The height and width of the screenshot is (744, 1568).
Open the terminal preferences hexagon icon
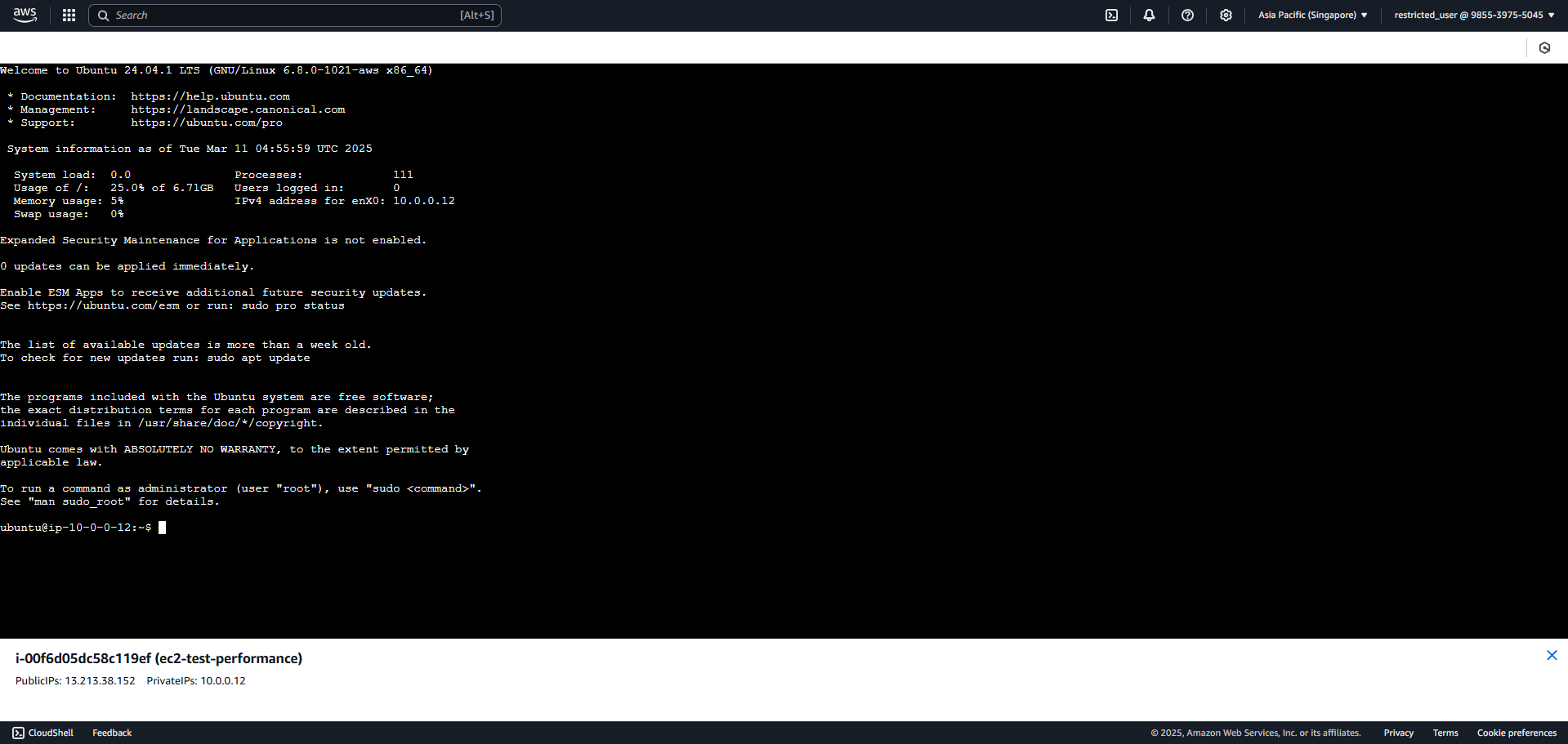click(x=1544, y=47)
